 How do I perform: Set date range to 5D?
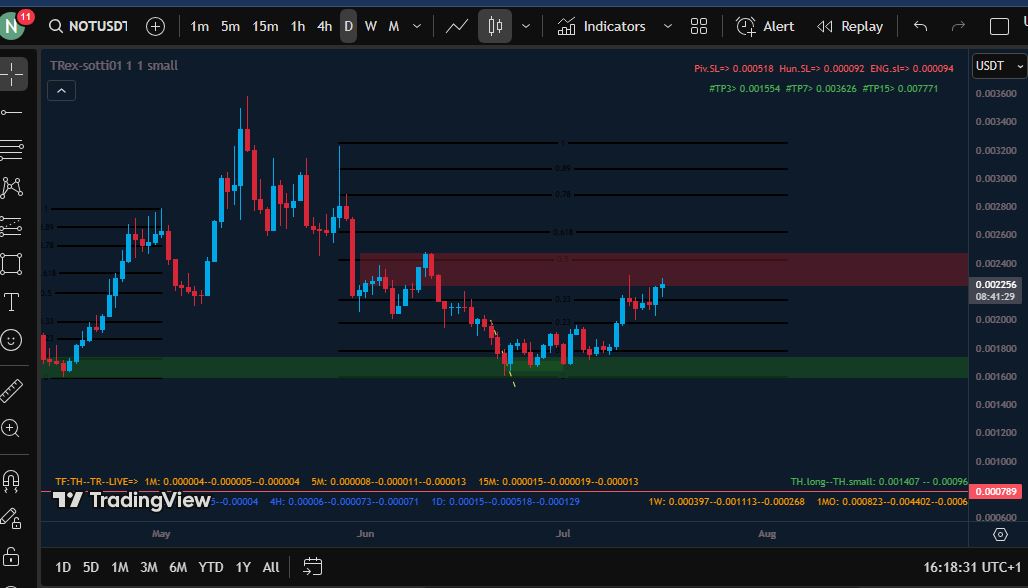[90, 567]
